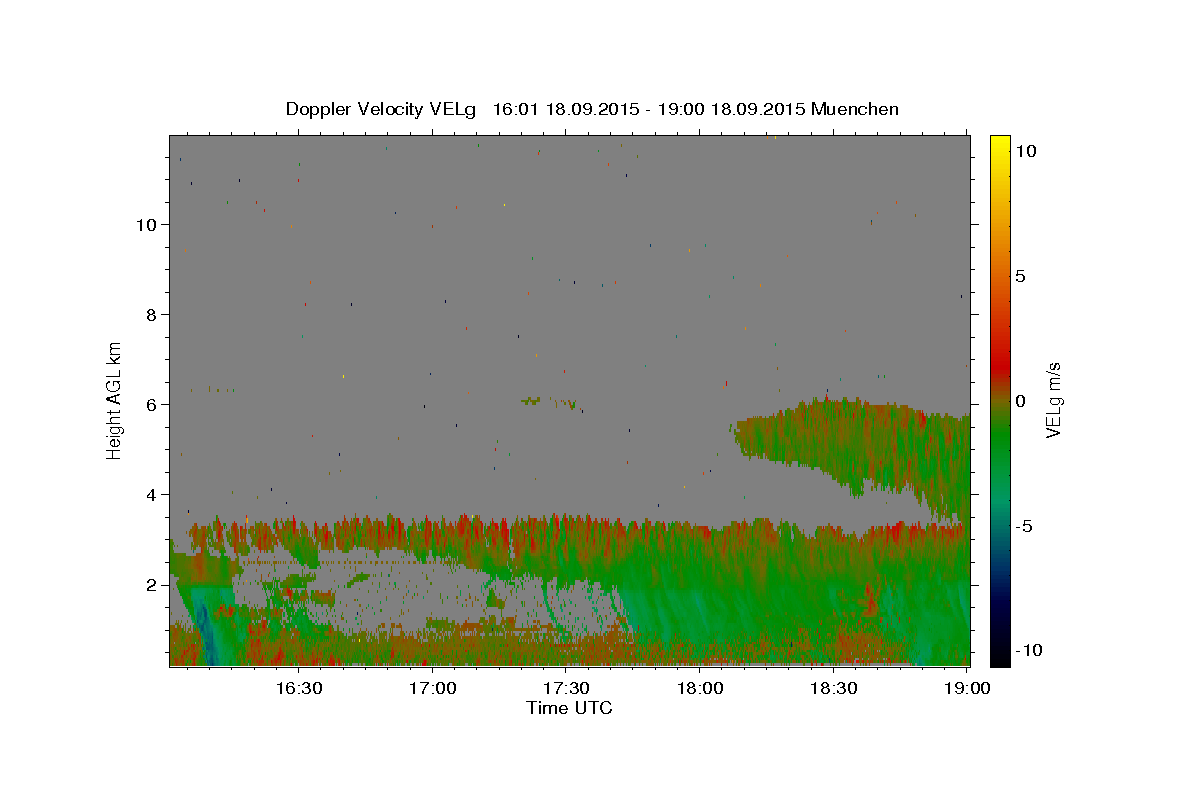The image size is (1200, 800).
Task: Click the 18:00 time tick label
Action: (699, 688)
